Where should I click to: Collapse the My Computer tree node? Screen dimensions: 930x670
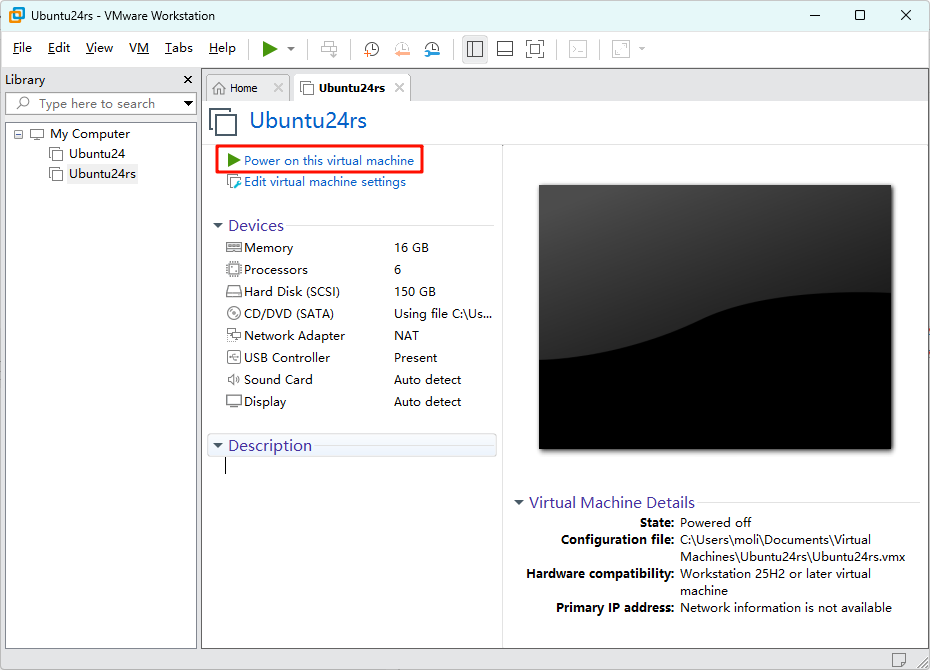pos(18,135)
